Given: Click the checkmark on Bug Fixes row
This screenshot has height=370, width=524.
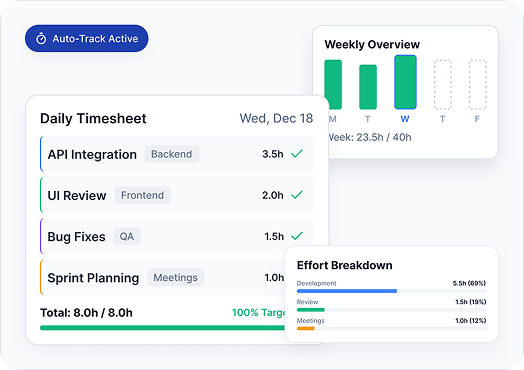Looking at the screenshot, I should (x=297, y=236).
